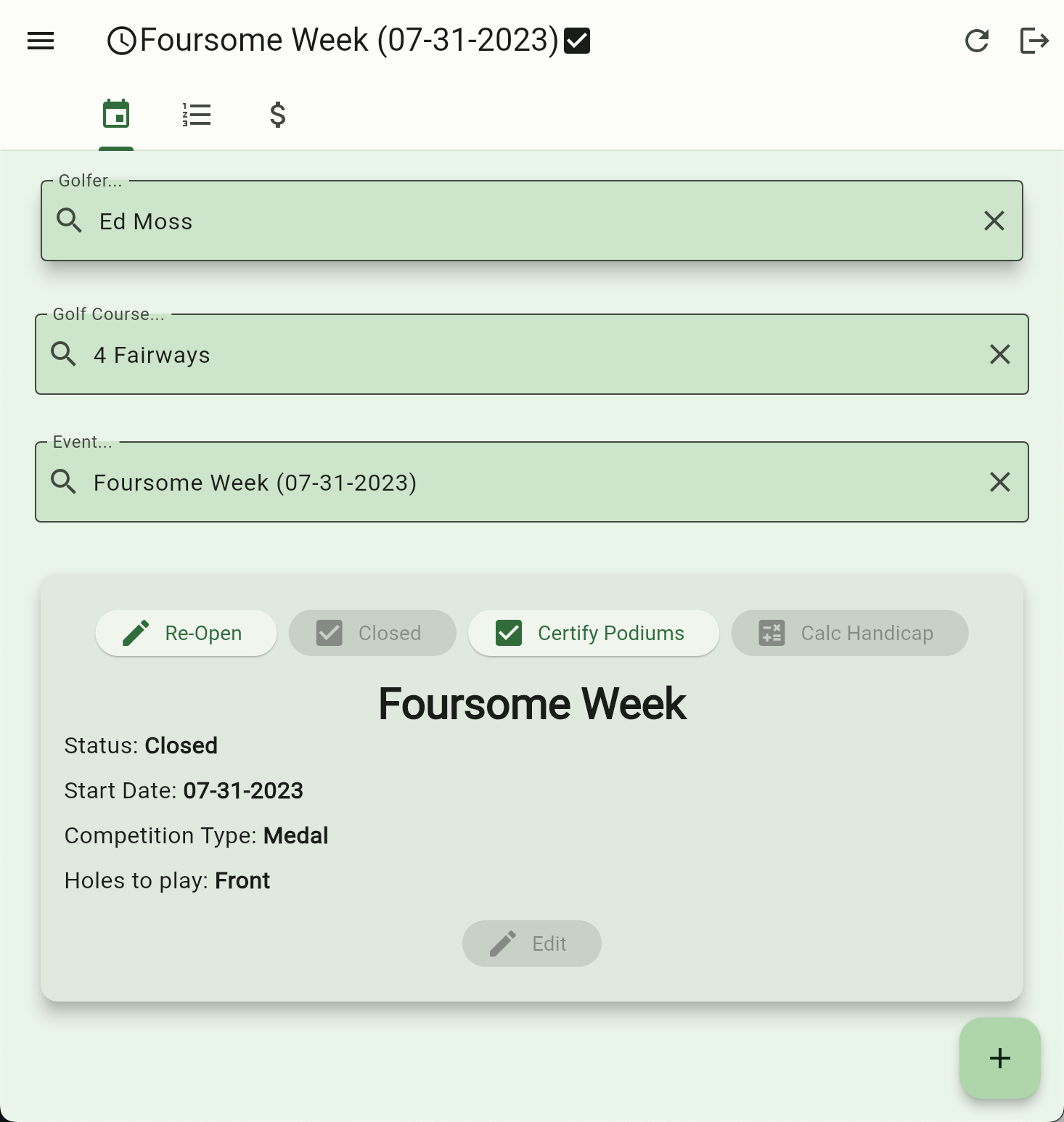The image size is (1064, 1122).
Task: Clear the Foursome Week event selection
Action: point(999,482)
